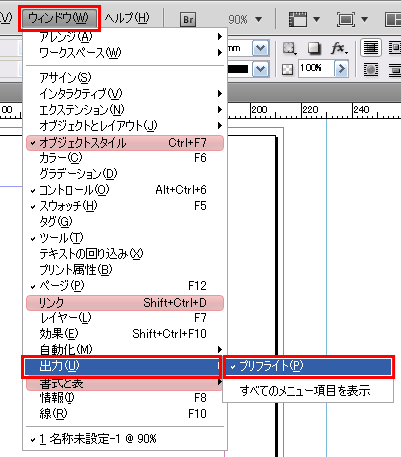
Task: Open the レイヤー(L) panel
Action: pos(125,318)
